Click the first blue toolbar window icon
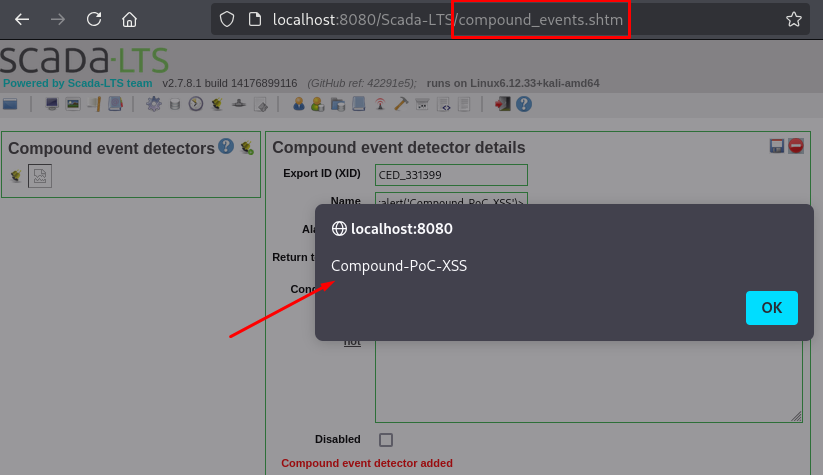The width and height of the screenshot is (823, 475). [x=10, y=104]
